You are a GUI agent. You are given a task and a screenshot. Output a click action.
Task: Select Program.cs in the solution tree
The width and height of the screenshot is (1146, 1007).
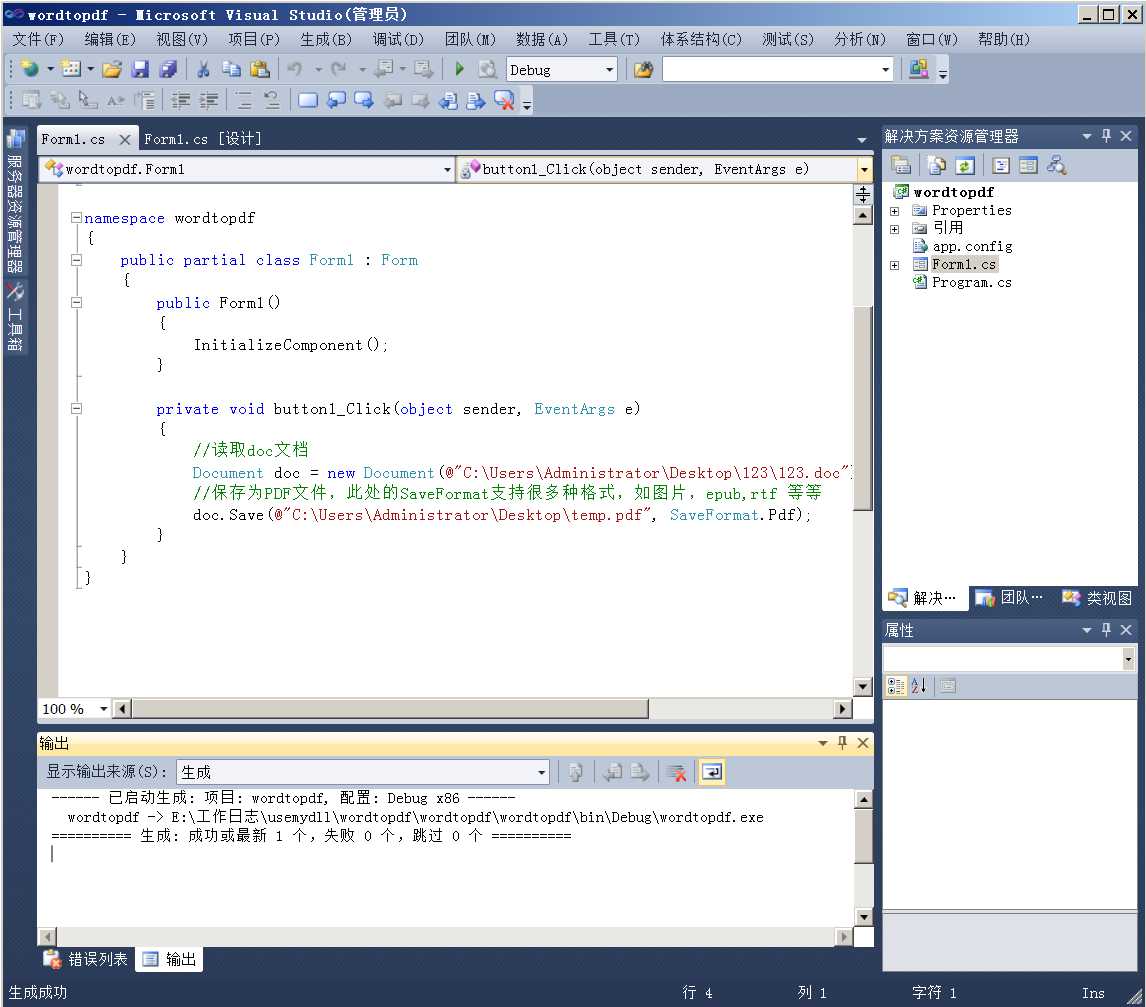point(971,283)
